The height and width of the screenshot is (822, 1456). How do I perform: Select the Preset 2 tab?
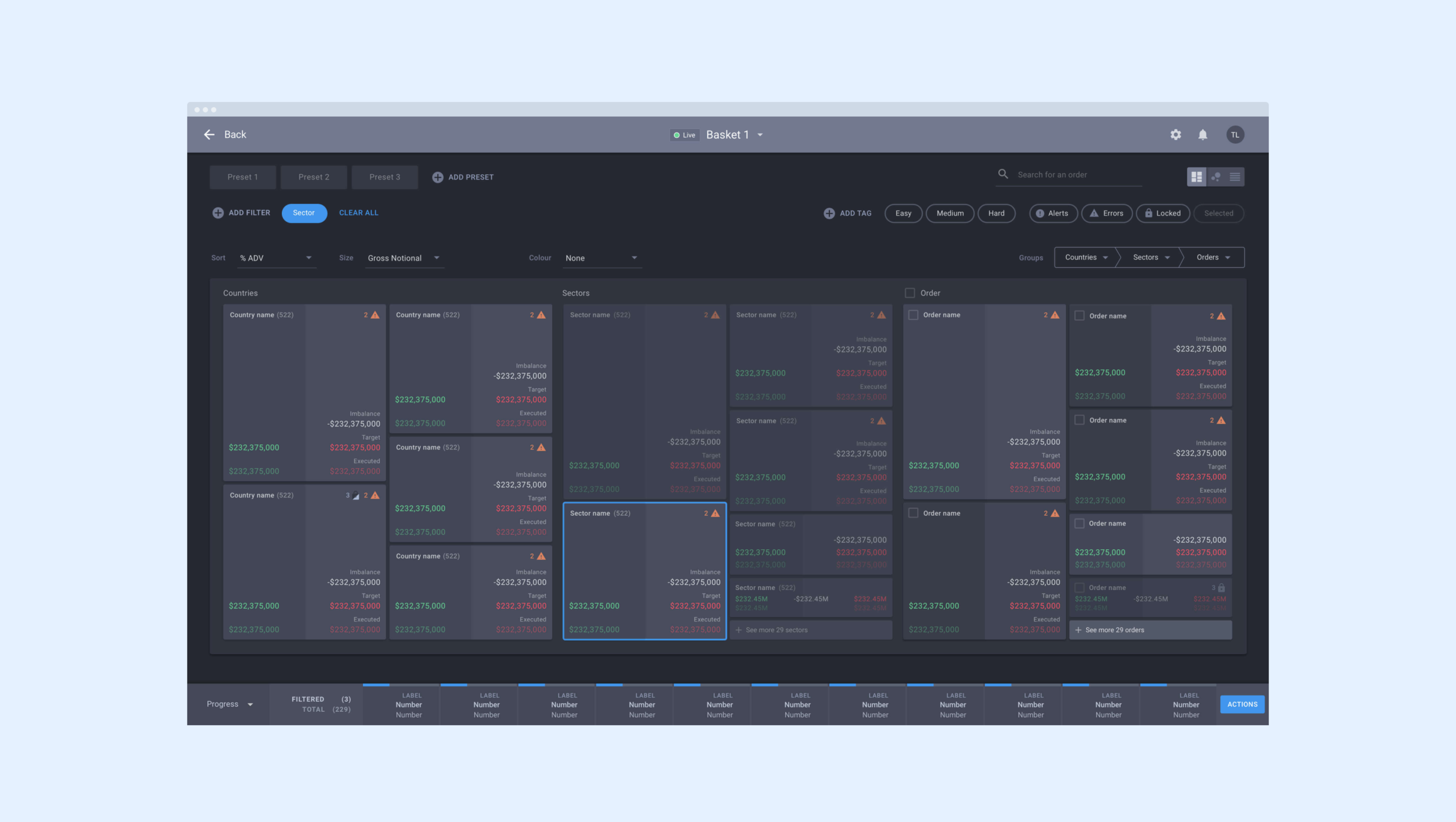pyautogui.click(x=313, y=177)
